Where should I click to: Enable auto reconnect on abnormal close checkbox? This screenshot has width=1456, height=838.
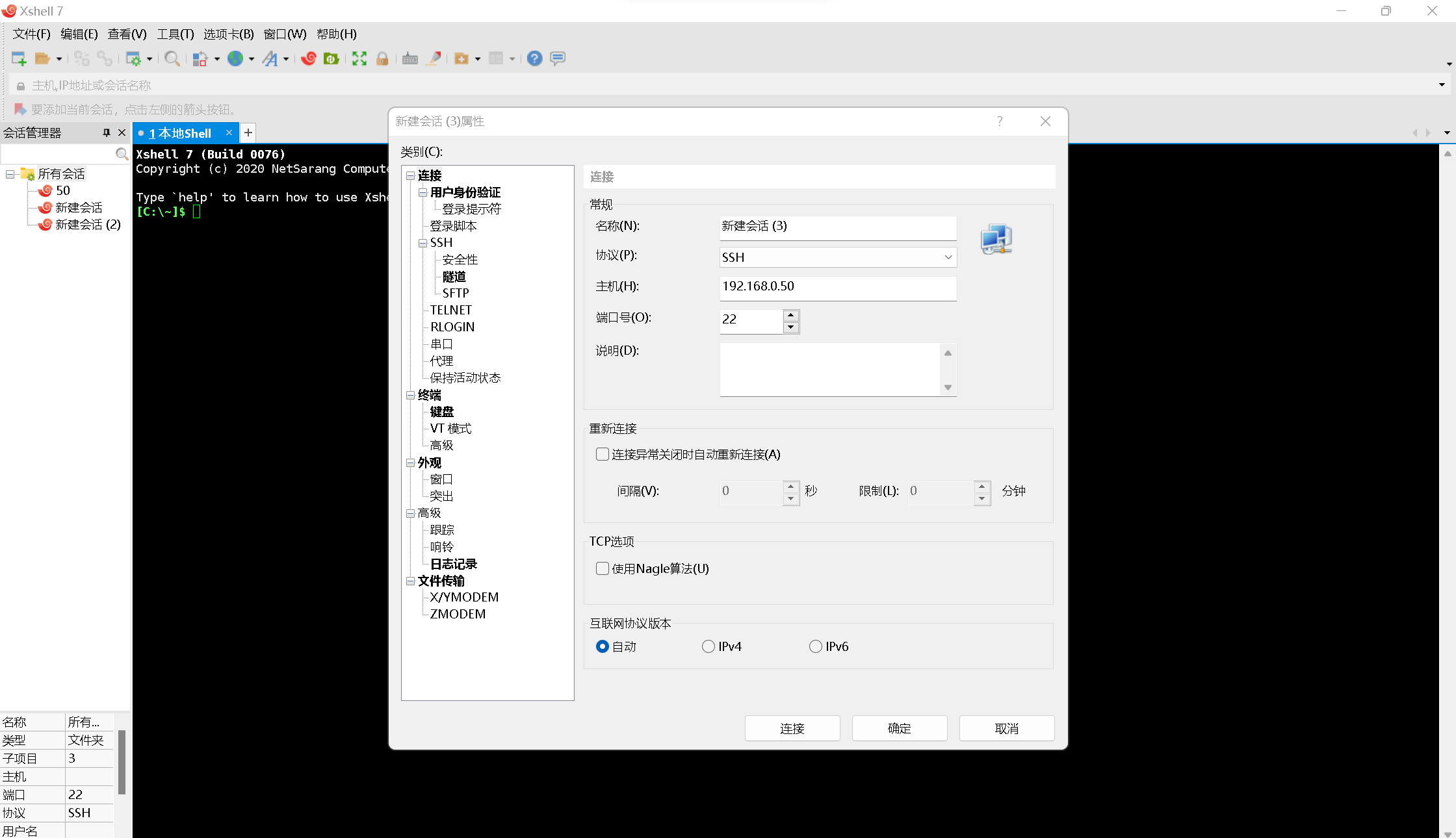603,454
